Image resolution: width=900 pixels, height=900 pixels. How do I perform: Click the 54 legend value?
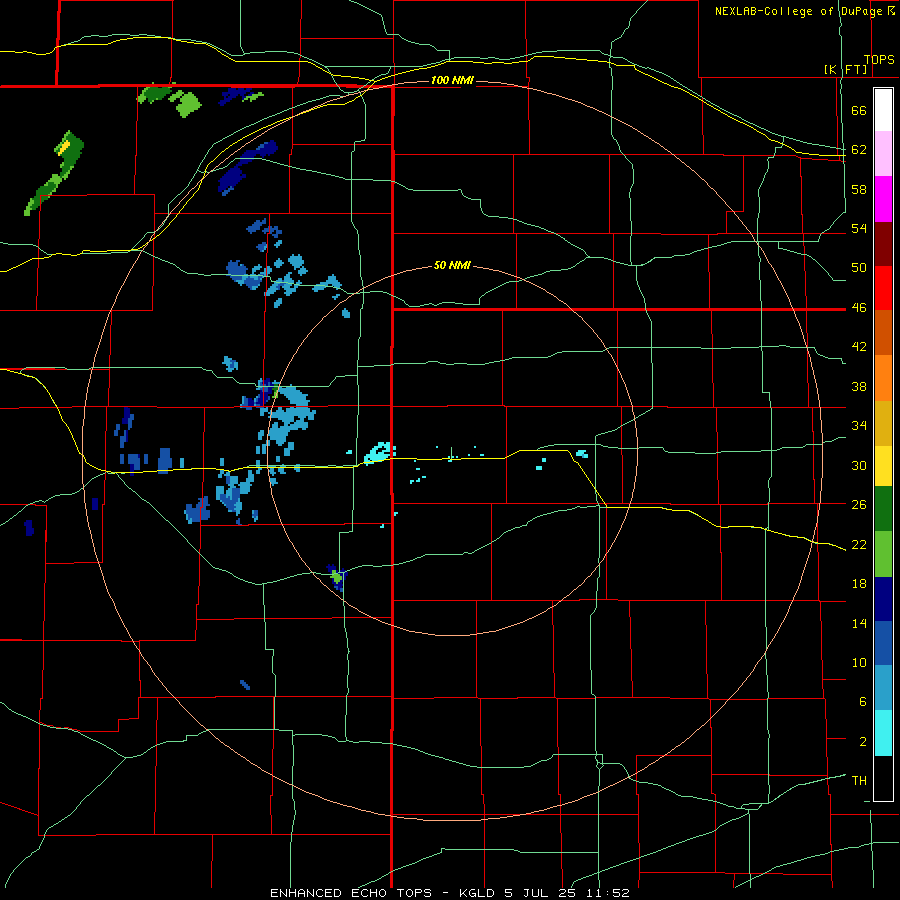[x=859, y=228]
